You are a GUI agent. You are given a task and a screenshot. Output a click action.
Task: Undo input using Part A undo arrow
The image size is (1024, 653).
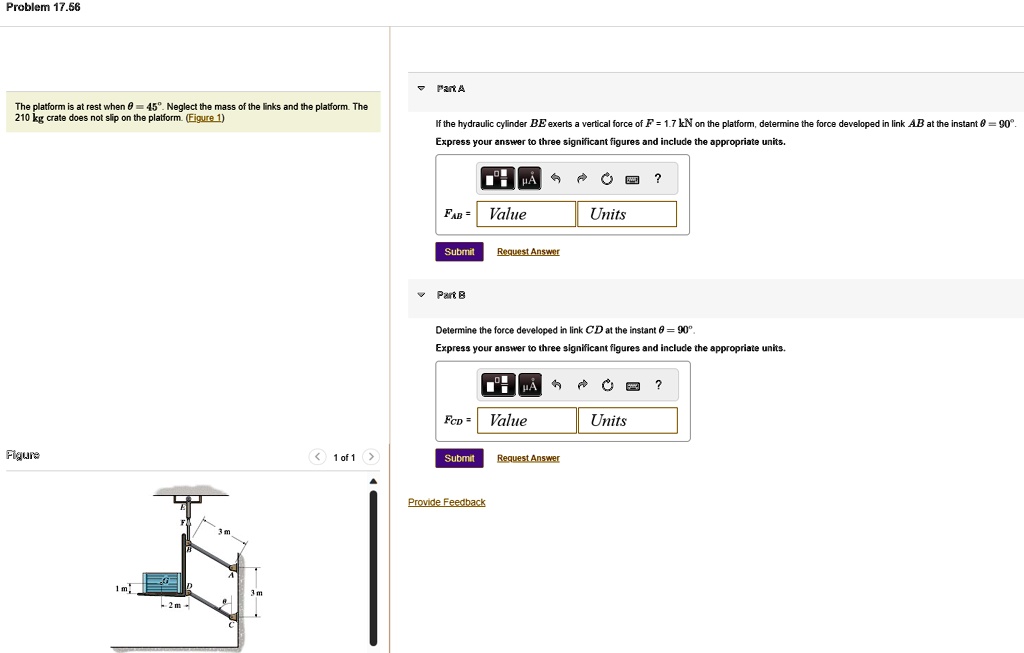(557, 178)
